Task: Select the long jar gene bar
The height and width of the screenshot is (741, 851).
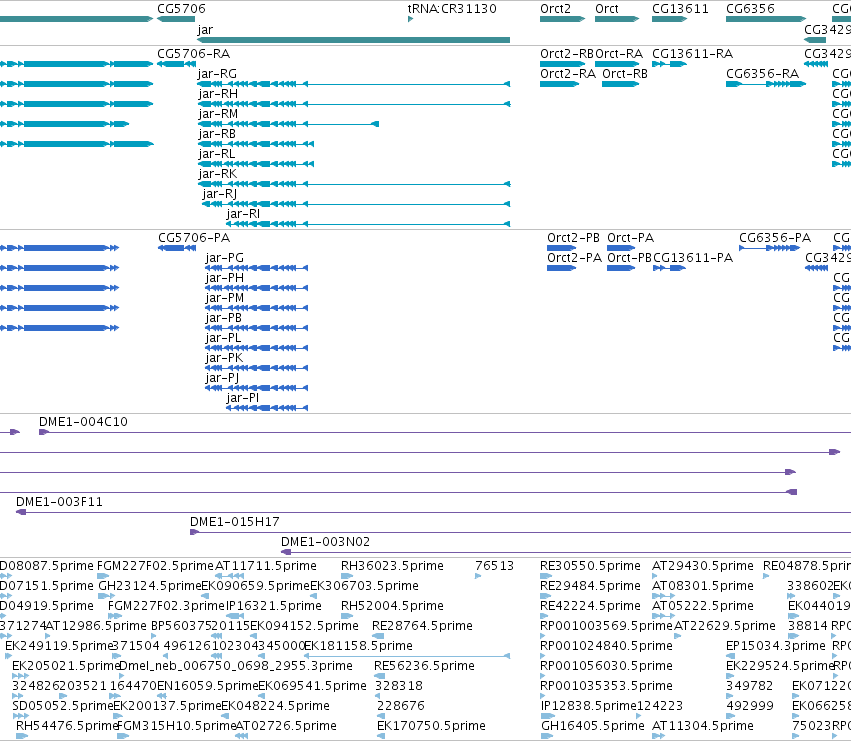Action: (x=353, y=40)
